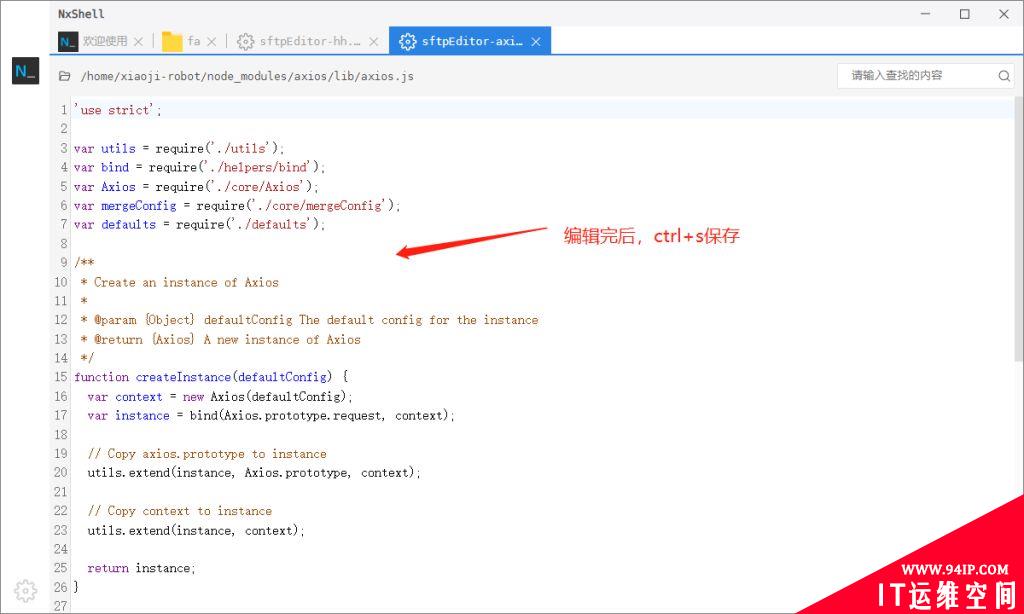Click line number 15 in gutter
This screenshot has height=614, width=1024.
pyautogui.click(x=61, y=377)
